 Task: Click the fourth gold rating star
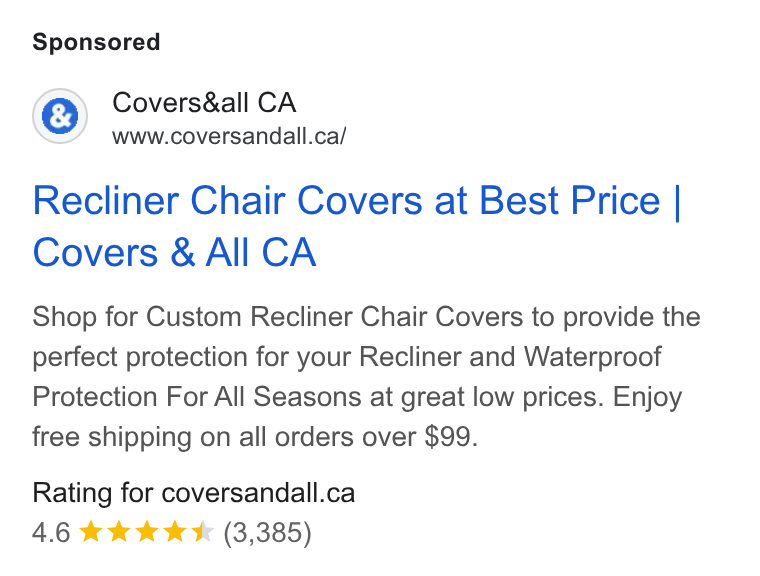[175, 532]
